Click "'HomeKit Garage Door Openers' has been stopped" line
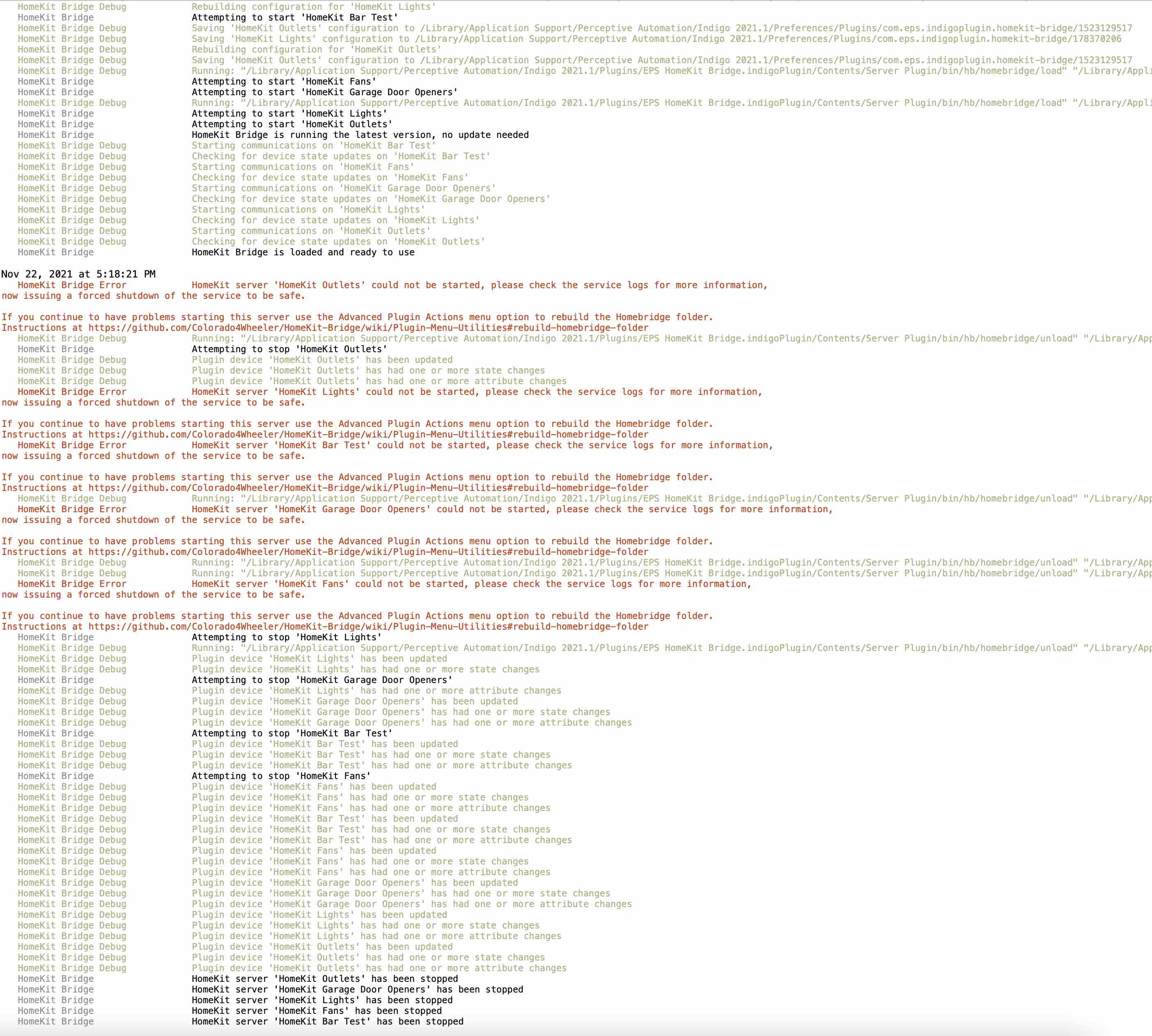The image size is (1152, 1036). pyautogui.click(x=358, y=989)
